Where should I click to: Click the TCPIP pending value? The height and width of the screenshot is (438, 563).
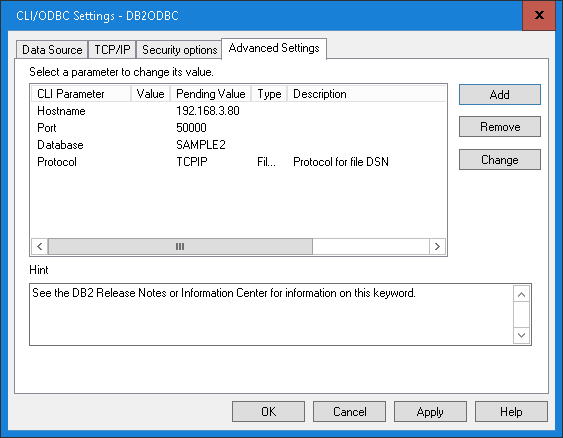click(192, 162)
